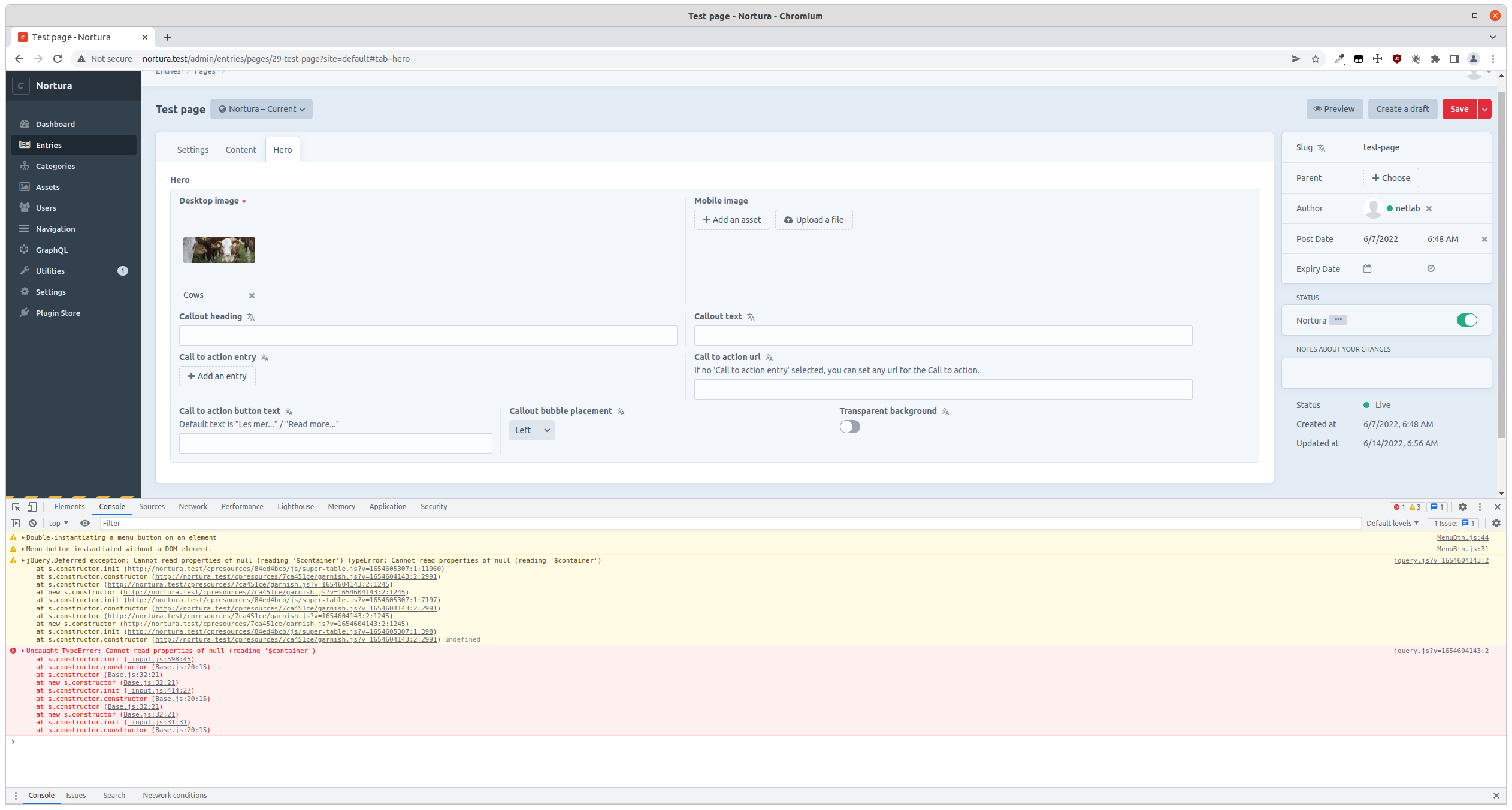Open the Dashboard from the sidebar
Image resolution: width=1512 pixels, height=810 pixels.
[x=56, y=124]
